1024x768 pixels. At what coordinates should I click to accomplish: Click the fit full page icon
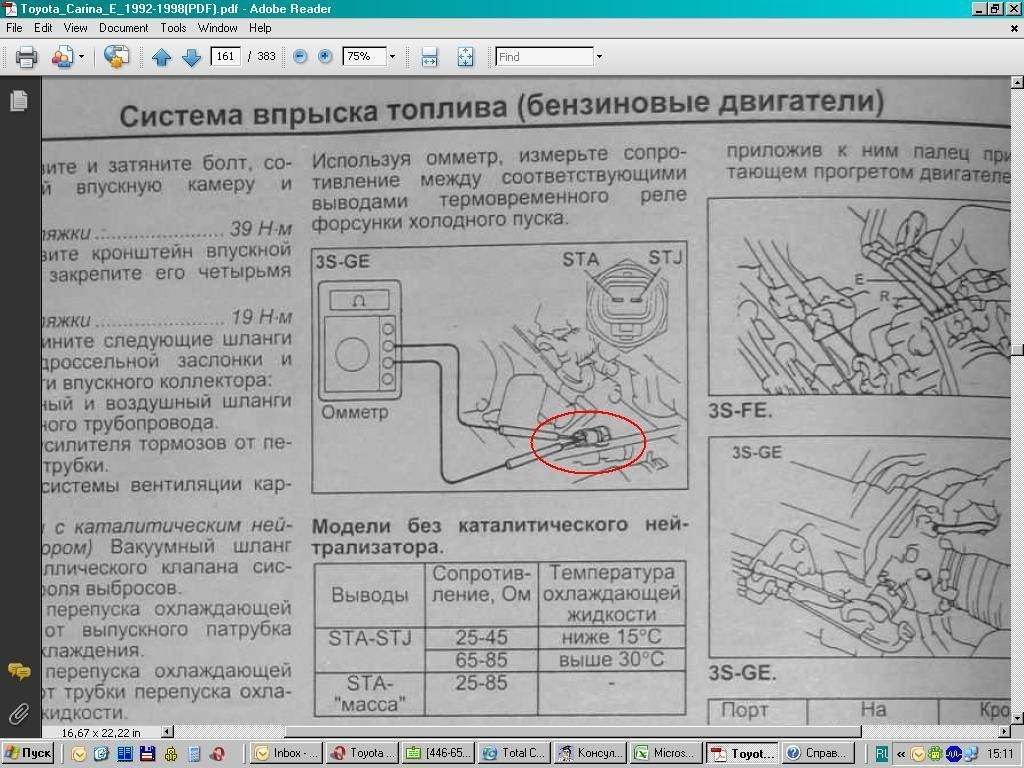point(465,57)
